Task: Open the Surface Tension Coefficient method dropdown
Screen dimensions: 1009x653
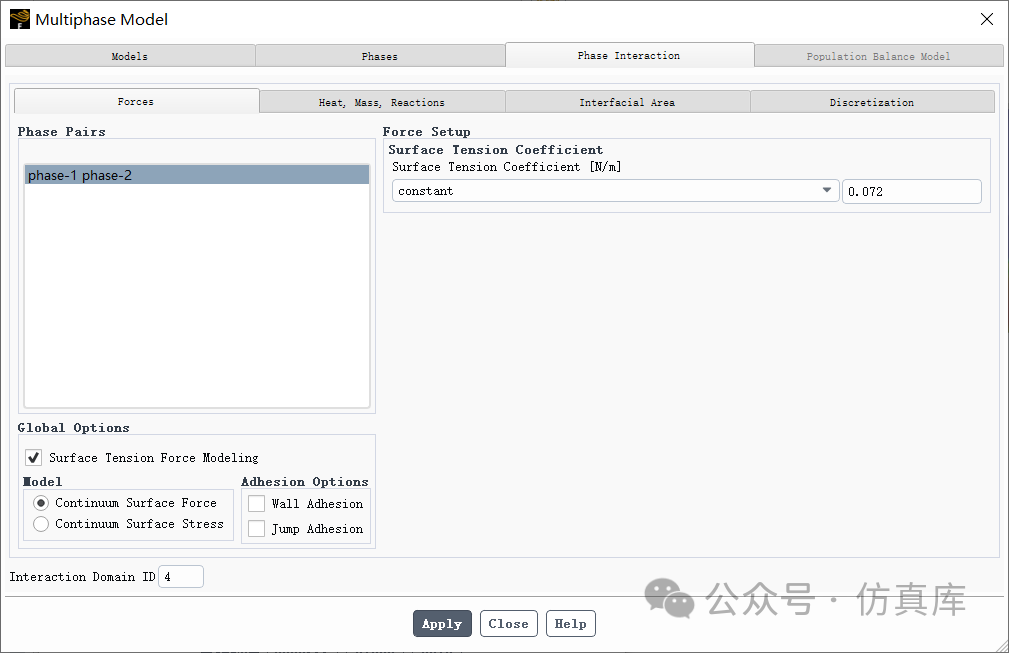Action: point(826,190)
